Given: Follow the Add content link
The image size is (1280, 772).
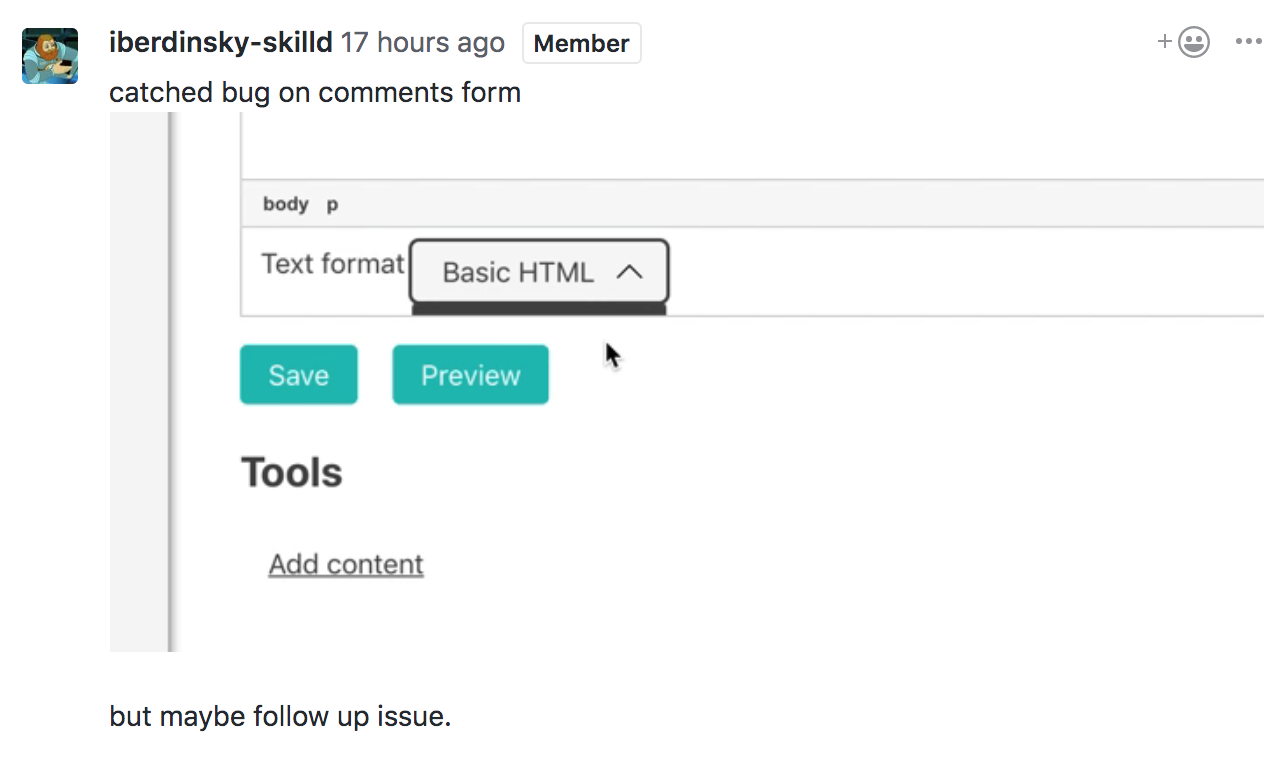Looking at the screenshot, I should (x=346, y=564).
